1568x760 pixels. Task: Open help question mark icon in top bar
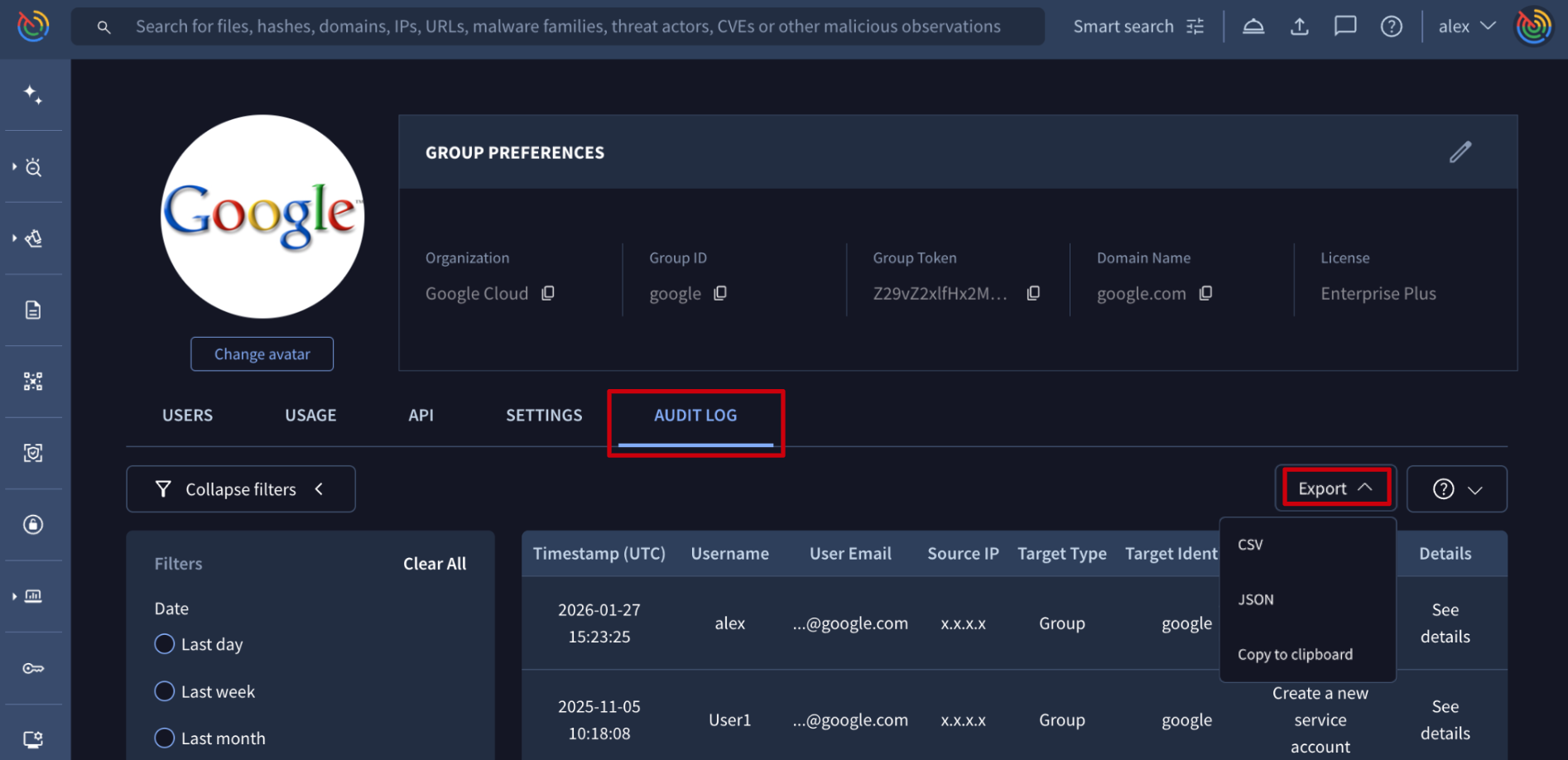click(1392, 26)
